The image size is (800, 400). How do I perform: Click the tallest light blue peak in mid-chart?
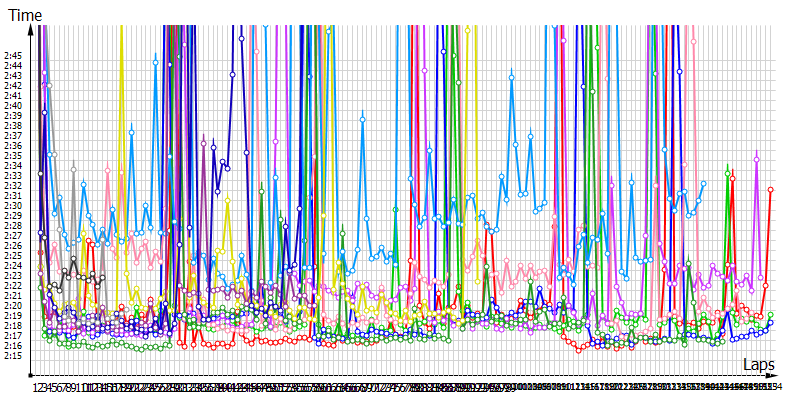coord(512,76)
